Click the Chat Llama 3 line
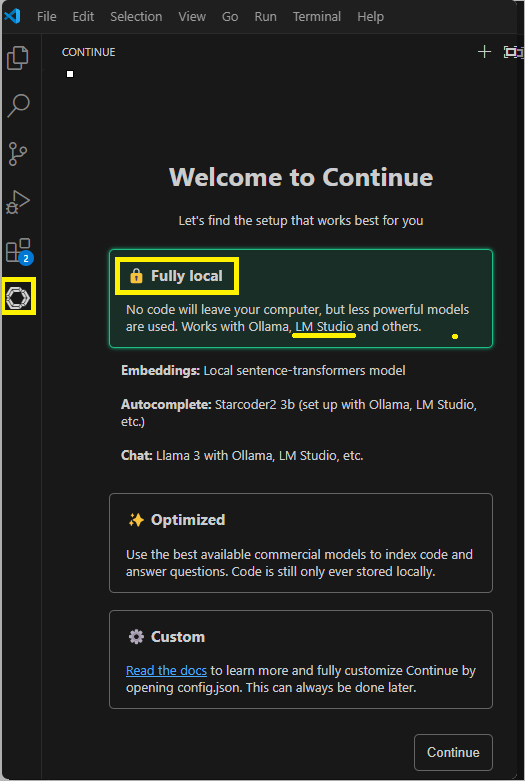Image resolution: width=525 pixels, height=781 pixels. tap(242, 455)
